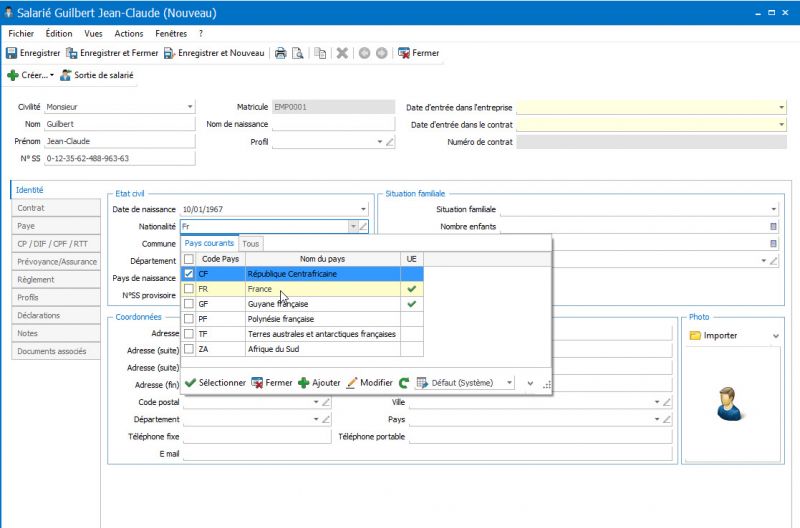
Task: Open Fichier menu
Action: 21,34
